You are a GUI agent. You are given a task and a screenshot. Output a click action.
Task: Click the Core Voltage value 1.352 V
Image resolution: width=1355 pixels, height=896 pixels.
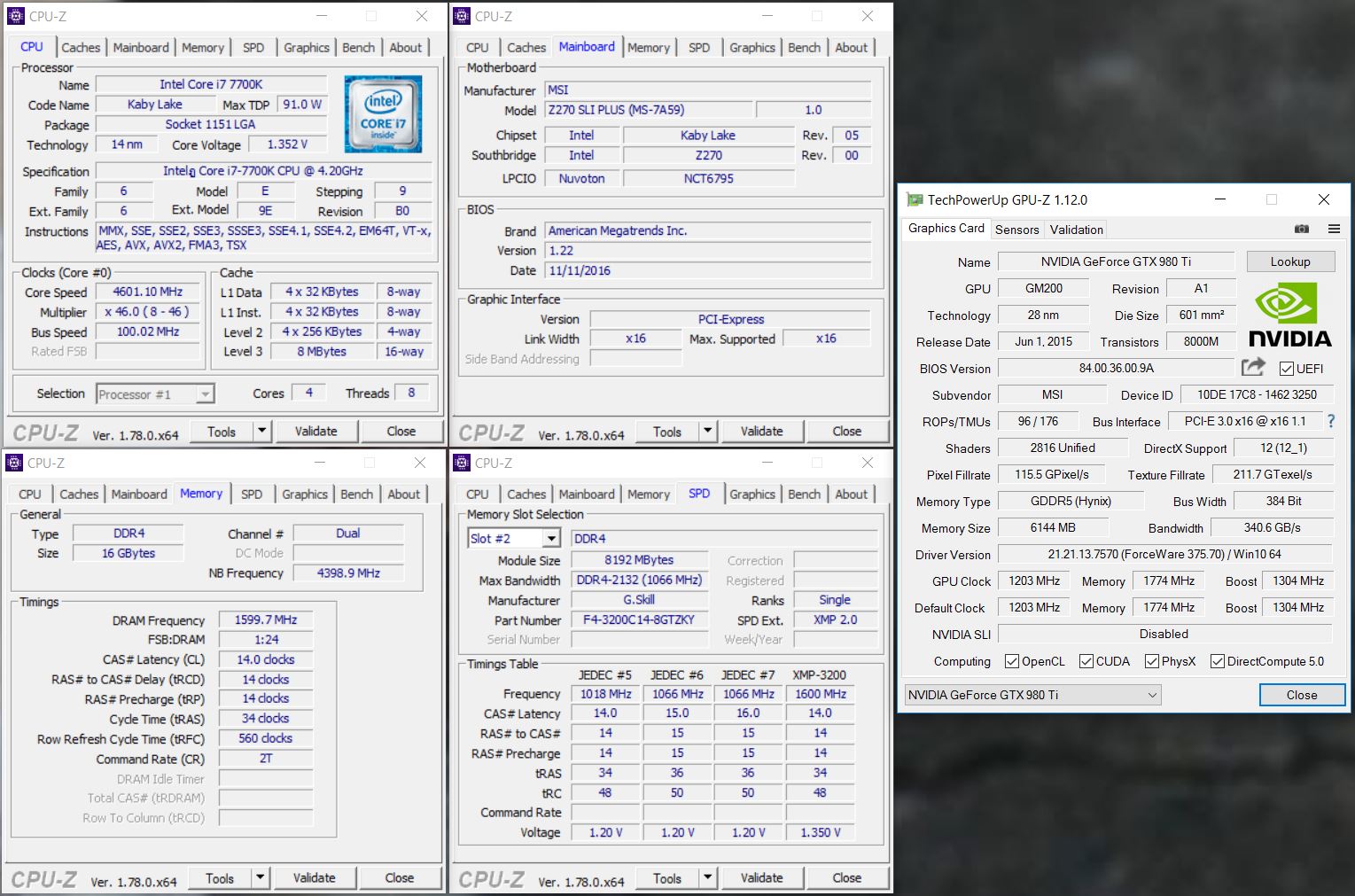pyautogui.click(x=288, y=144)
